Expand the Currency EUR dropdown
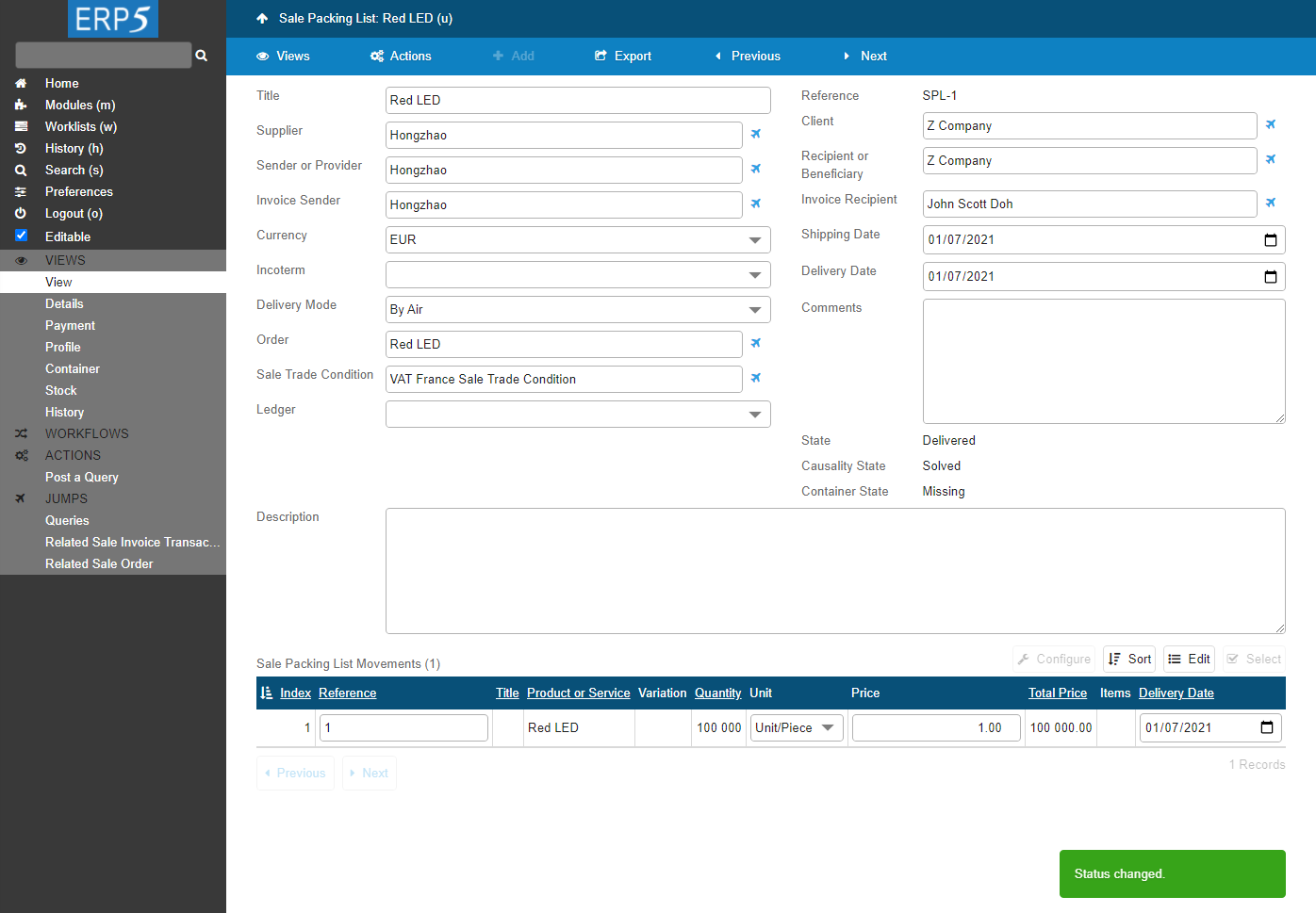The height and width of the screenshot is (913, 1316). (x=578, y=239)
